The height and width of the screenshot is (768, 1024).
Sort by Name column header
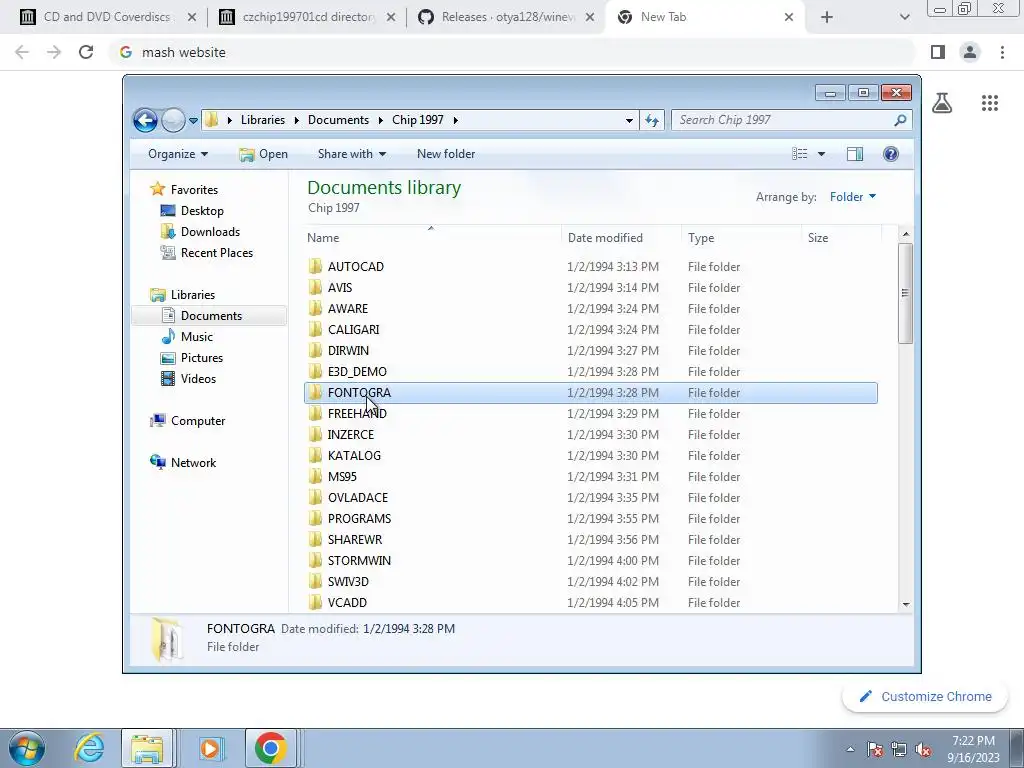(x=432, y=238)
